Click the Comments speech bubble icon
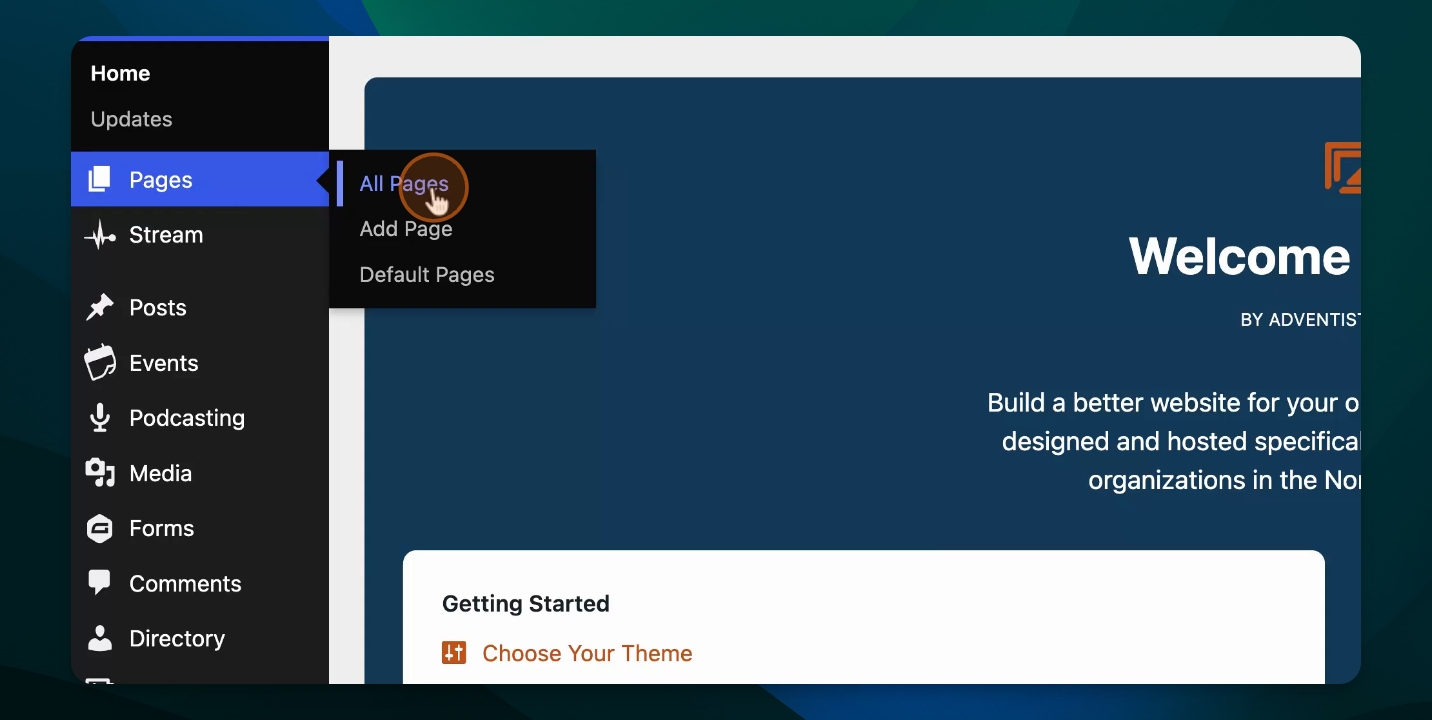 click(99, 583)
